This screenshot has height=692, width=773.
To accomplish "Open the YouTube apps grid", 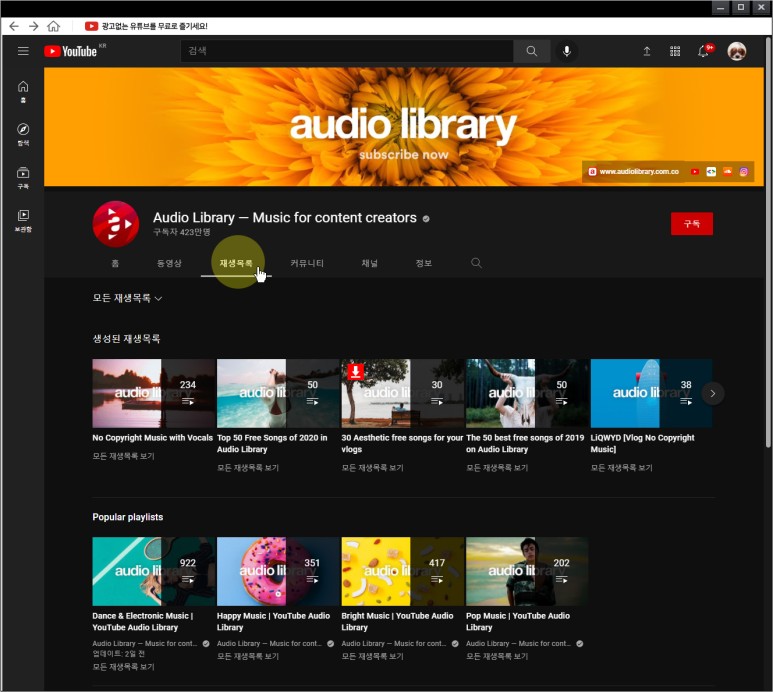I will tap(675, 51).
